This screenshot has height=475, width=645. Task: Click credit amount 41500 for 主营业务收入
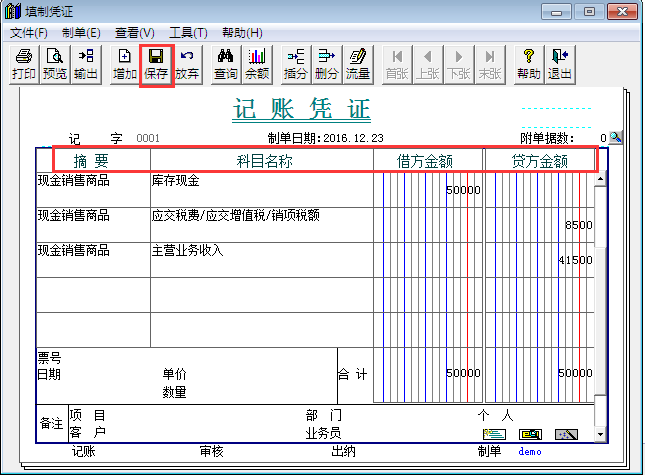point(575,260)
